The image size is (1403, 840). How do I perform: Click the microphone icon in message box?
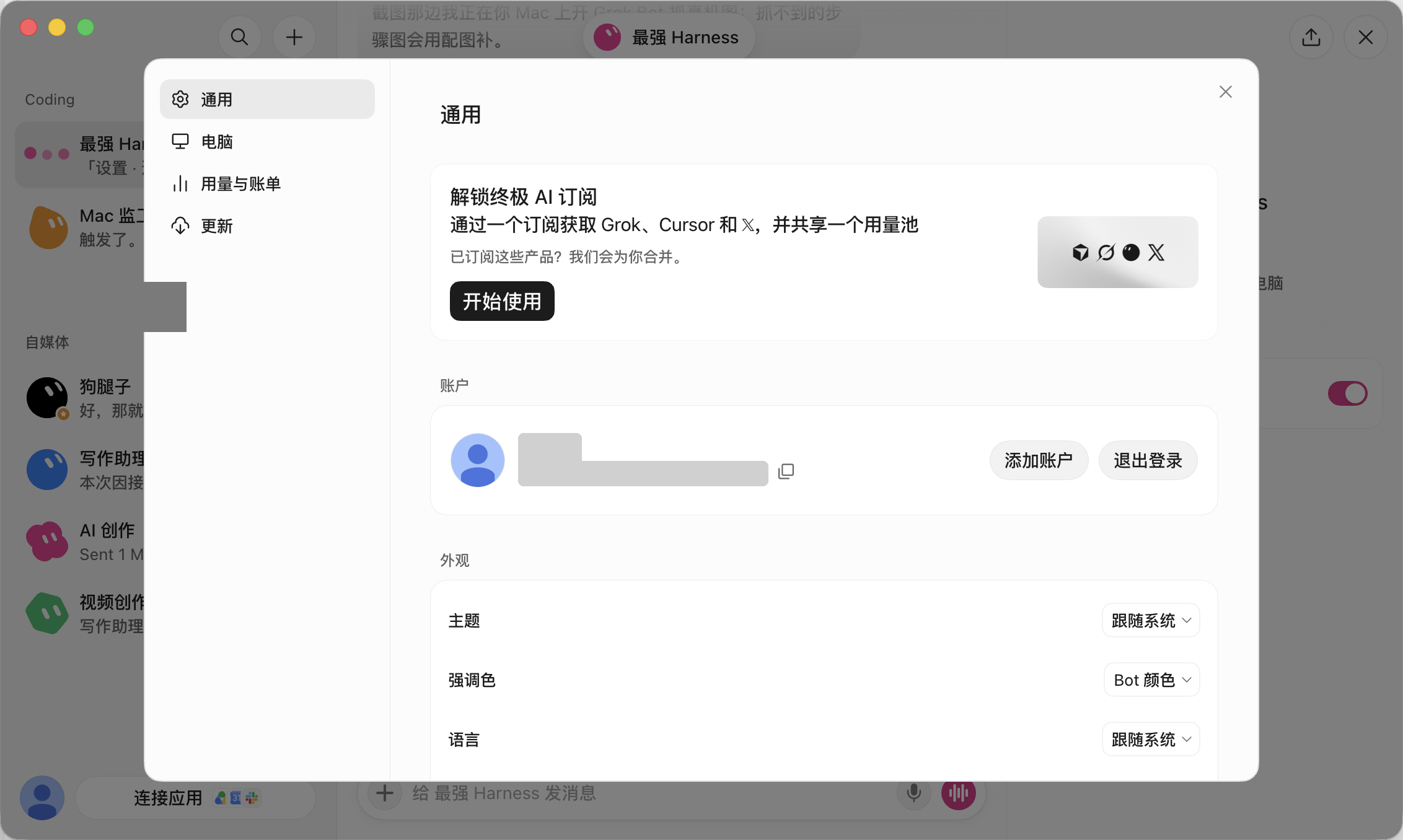coord(913,793)
